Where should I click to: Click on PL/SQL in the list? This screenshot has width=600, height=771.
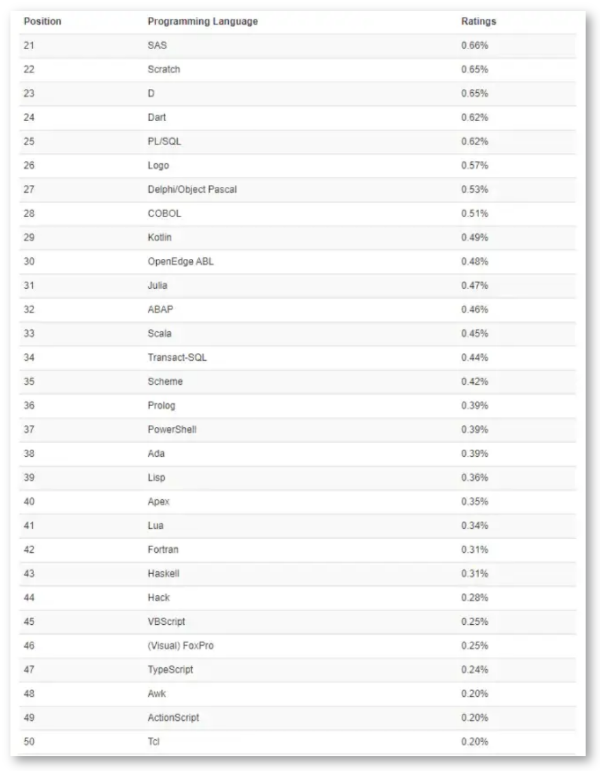tap(164, 141)
